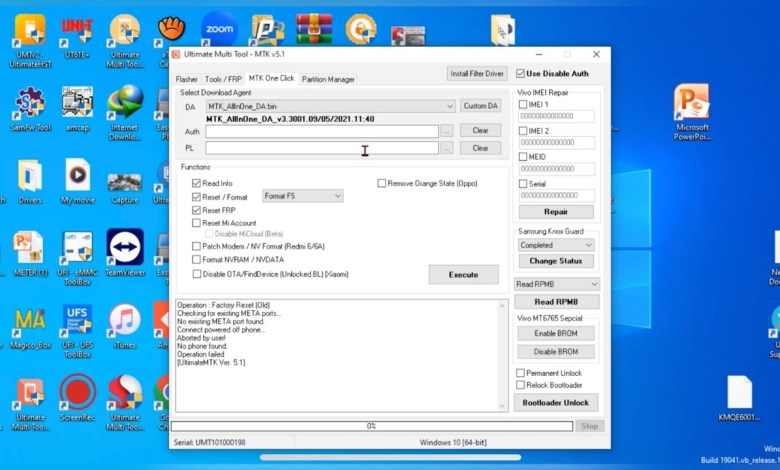Check Format NVRAM / NVDATA option
The width and height of the screenshot is (780, 470).
point(196,260)
